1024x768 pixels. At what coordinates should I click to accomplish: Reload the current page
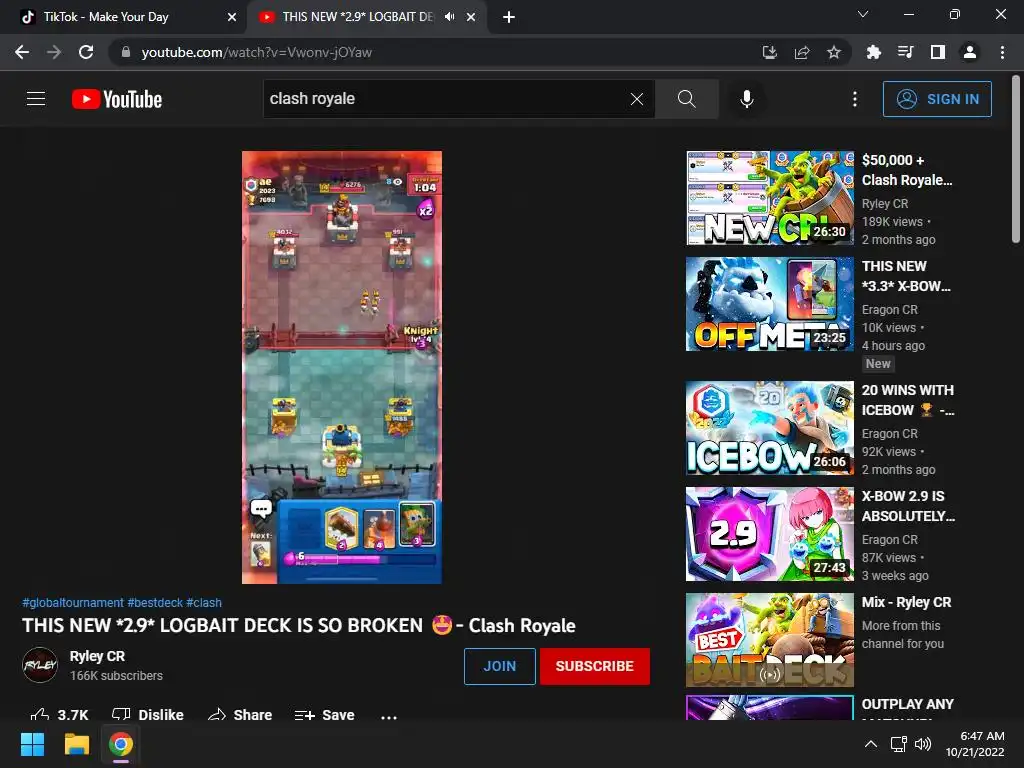coord(86,52)
